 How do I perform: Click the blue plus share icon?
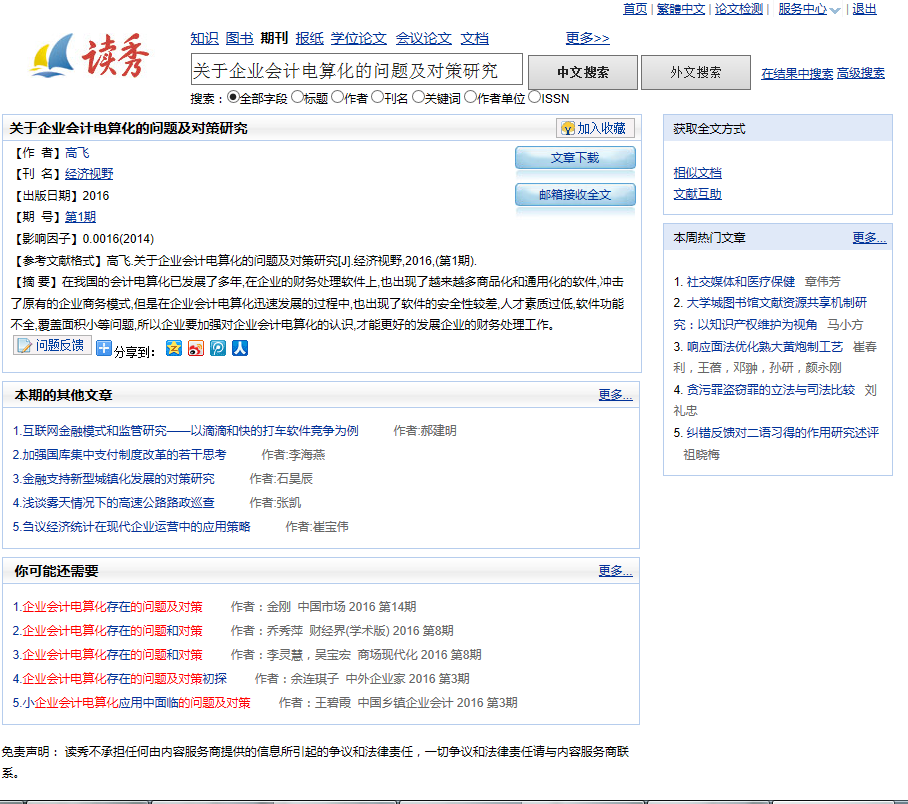(x=103, y=348)
